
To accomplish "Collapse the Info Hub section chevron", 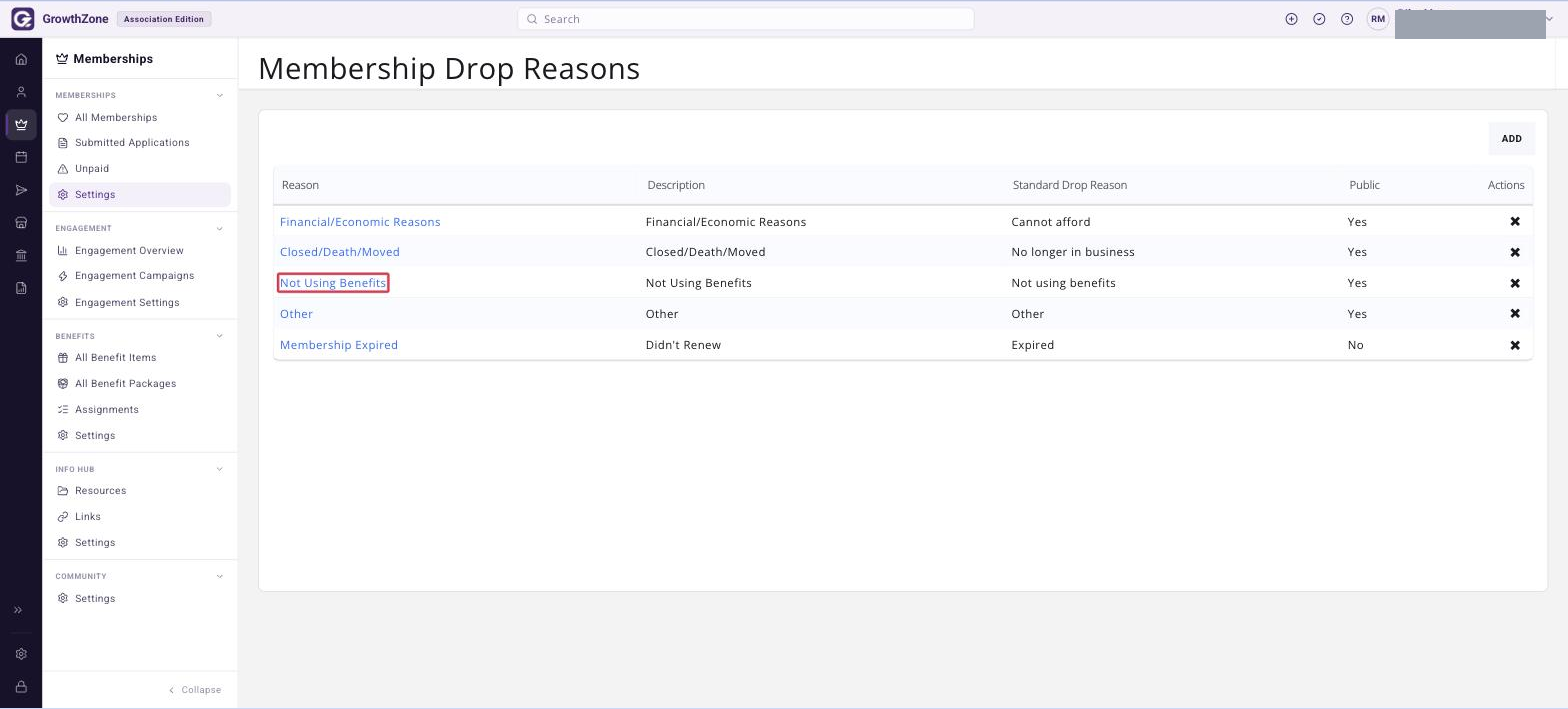I will coord(220,469).
